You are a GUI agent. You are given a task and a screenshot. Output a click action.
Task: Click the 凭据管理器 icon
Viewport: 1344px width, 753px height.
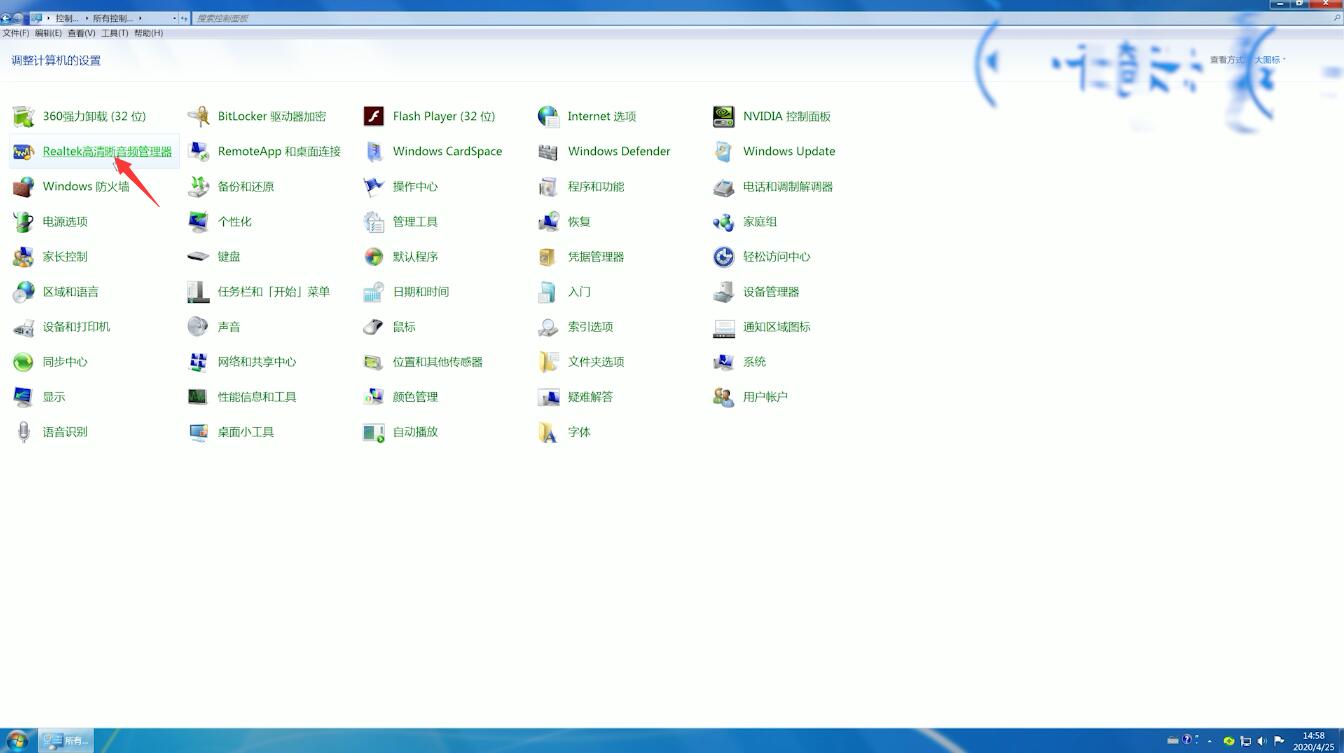click(549, 257)
